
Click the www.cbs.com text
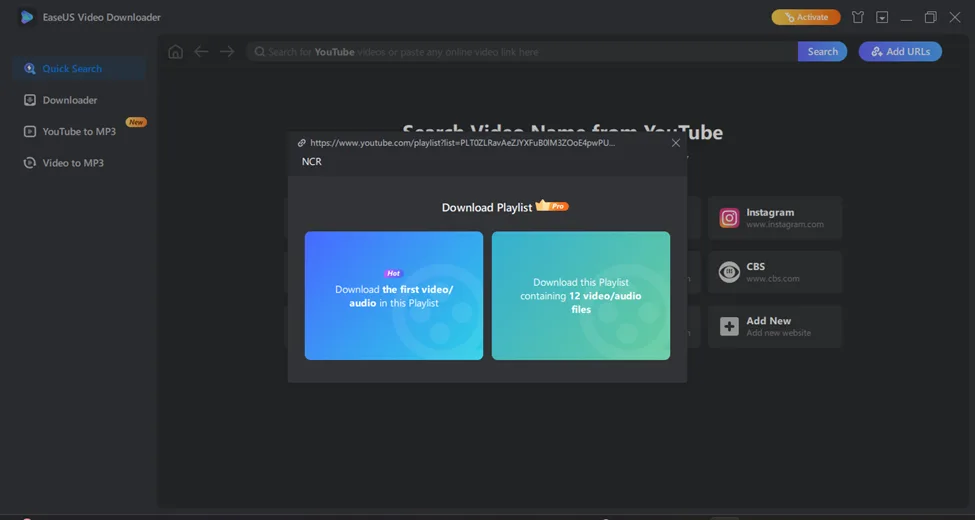click(x=773, y=279)
